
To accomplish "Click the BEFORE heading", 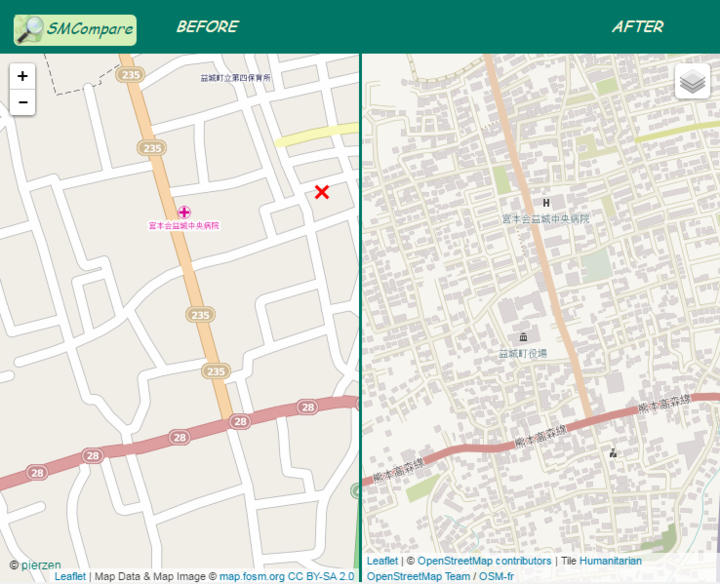I will pos(207,27).
